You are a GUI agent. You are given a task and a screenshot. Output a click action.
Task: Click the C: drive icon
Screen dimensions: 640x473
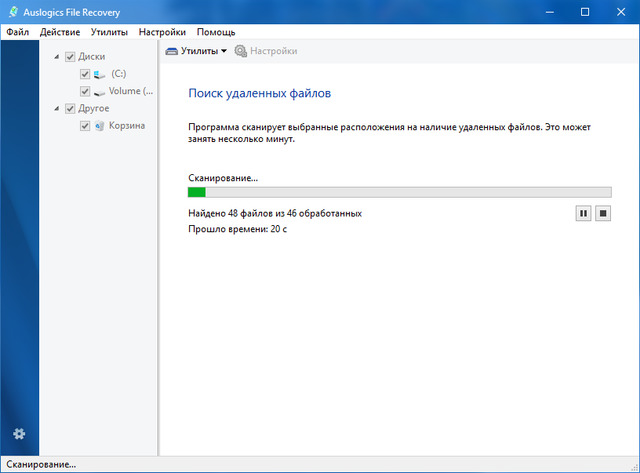click(x=99, y=74)
